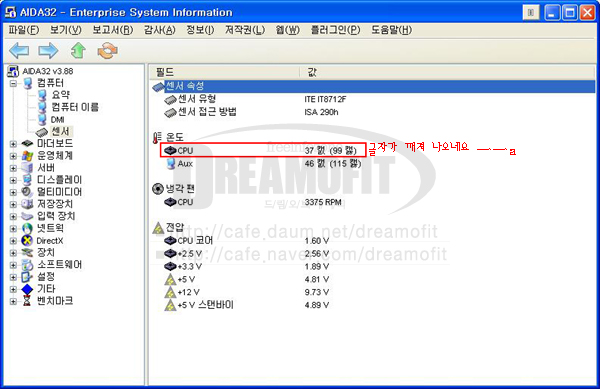Click the 온도 thermometer icon
This screenshot has width=600, height=389.
pos(157,138)
